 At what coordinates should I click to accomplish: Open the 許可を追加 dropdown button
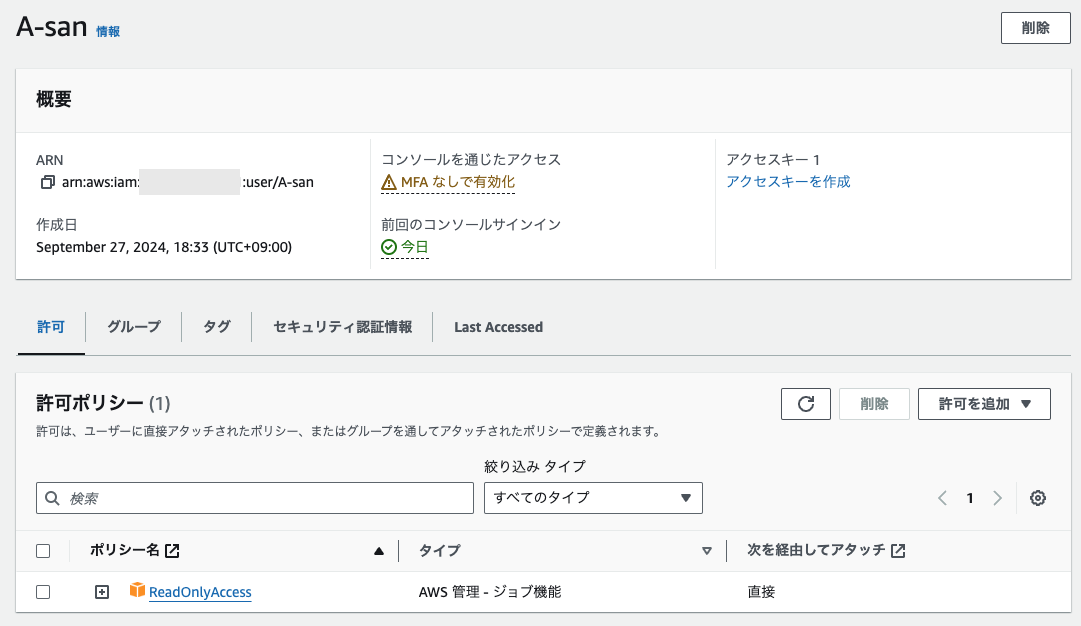pyautogui.click(x=984, y=404)
